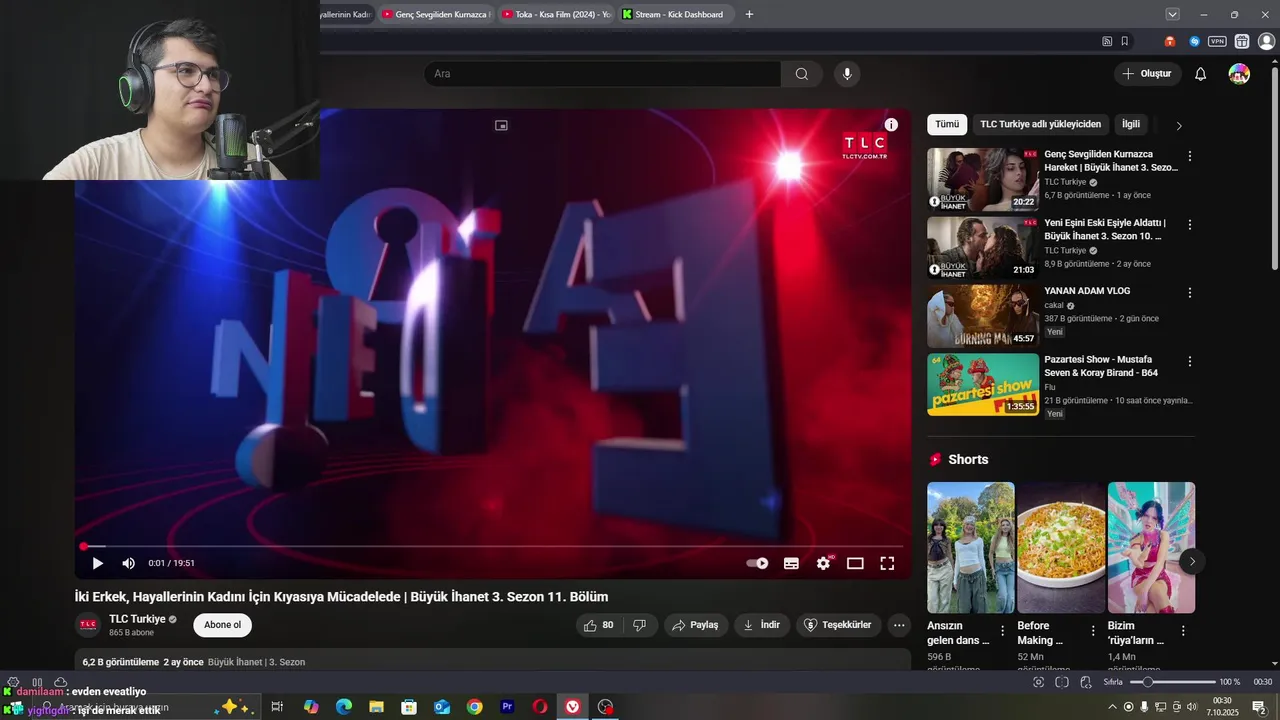Screen dimensions: 1280x720
Task: Bookmark this page icon
Action: (1125, 41)
